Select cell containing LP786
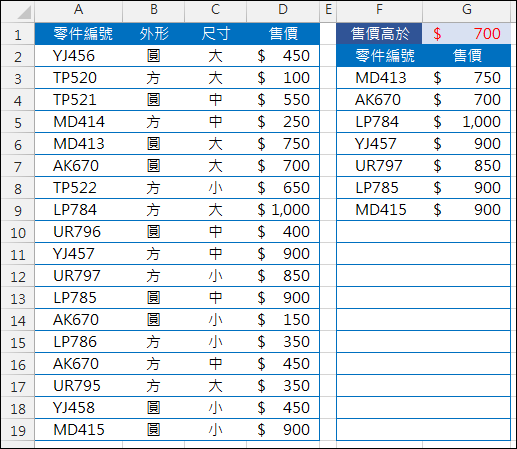517x449 pixels. 79,342
